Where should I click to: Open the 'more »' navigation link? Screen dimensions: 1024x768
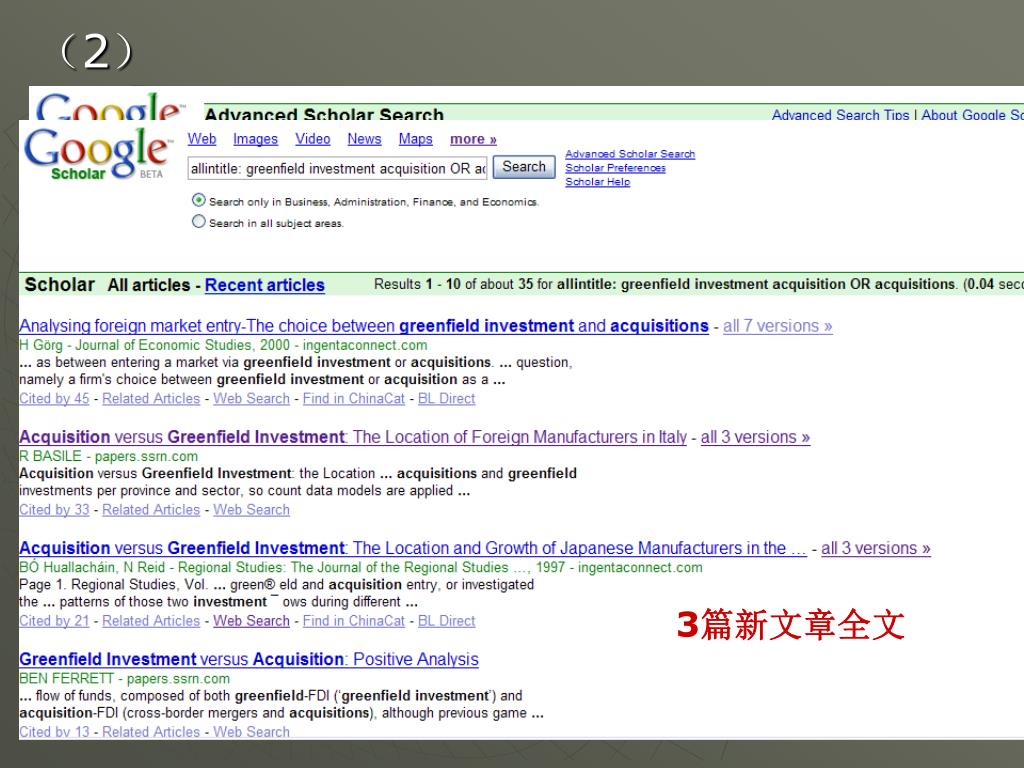[473, 139]
